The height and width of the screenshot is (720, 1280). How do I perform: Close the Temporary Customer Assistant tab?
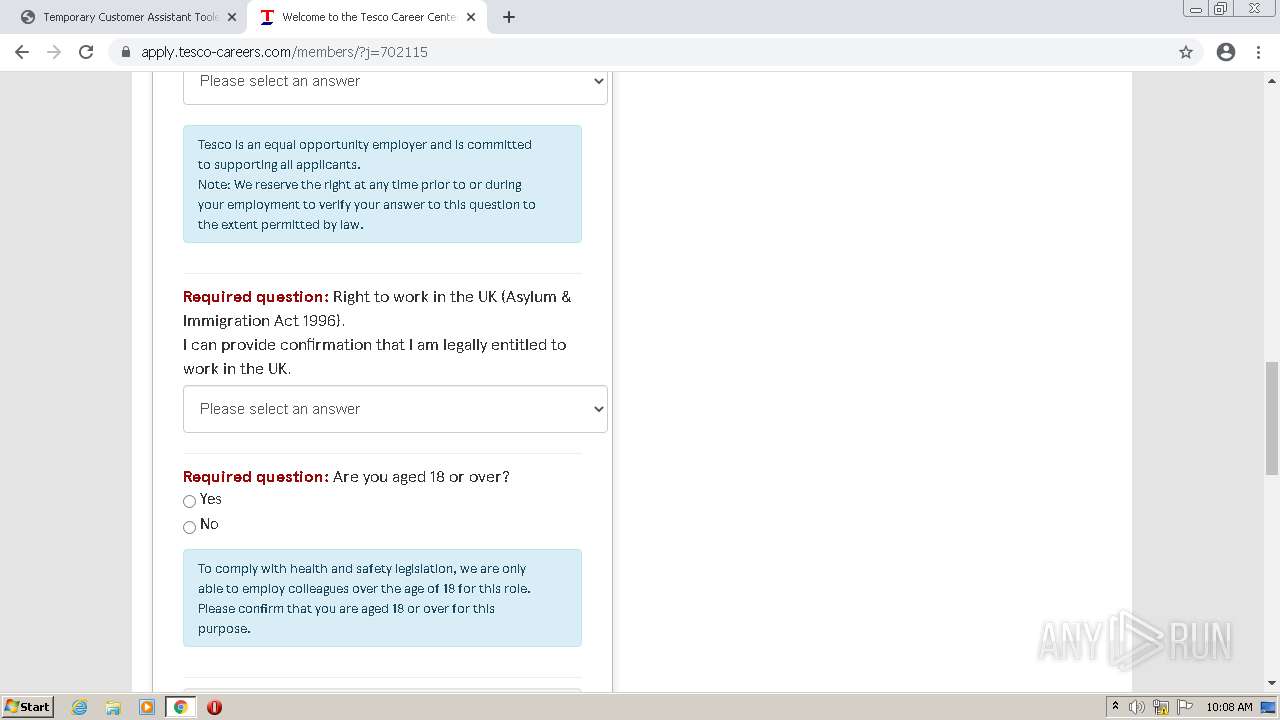232,17
